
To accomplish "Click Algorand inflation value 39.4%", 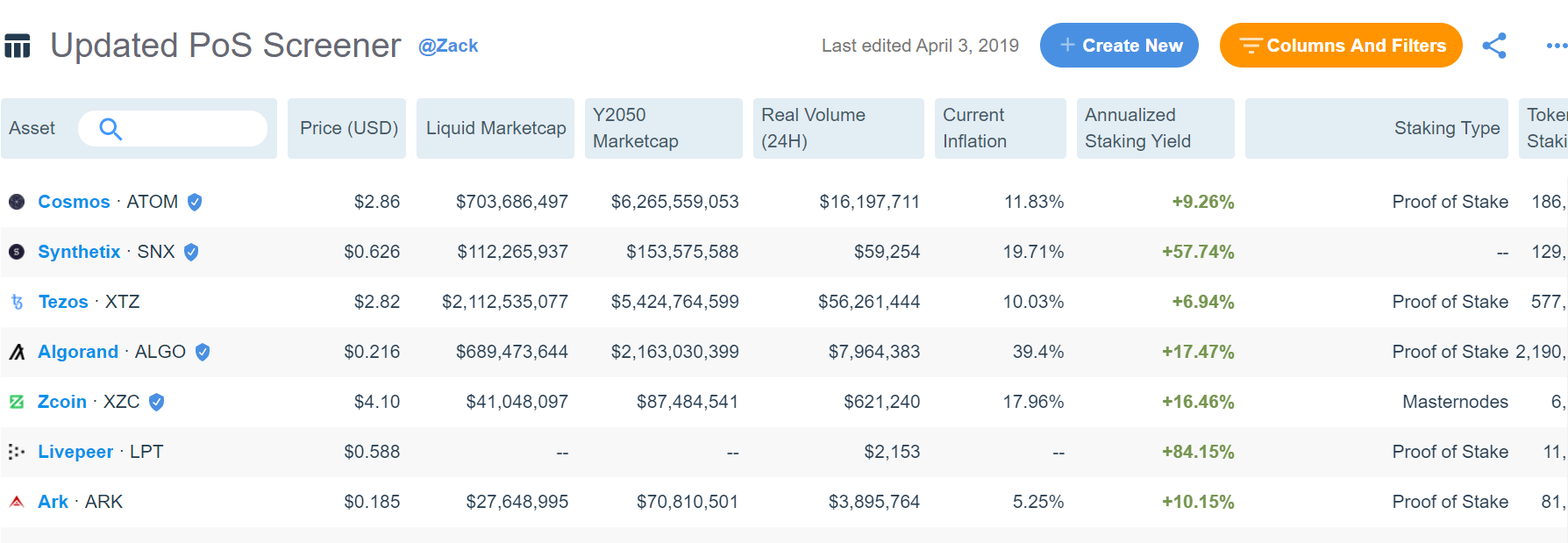I will (x=1038, y=352).
